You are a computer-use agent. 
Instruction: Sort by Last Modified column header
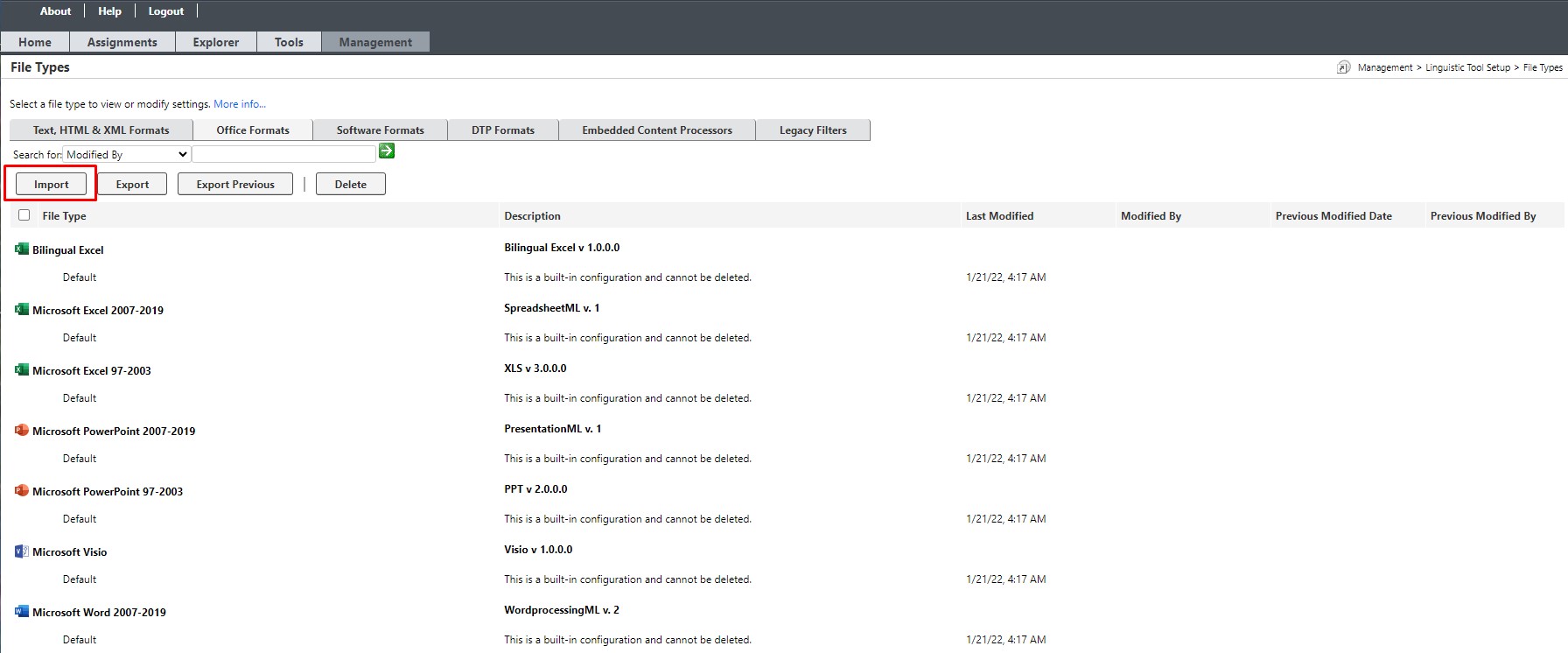tap(999, 216)
